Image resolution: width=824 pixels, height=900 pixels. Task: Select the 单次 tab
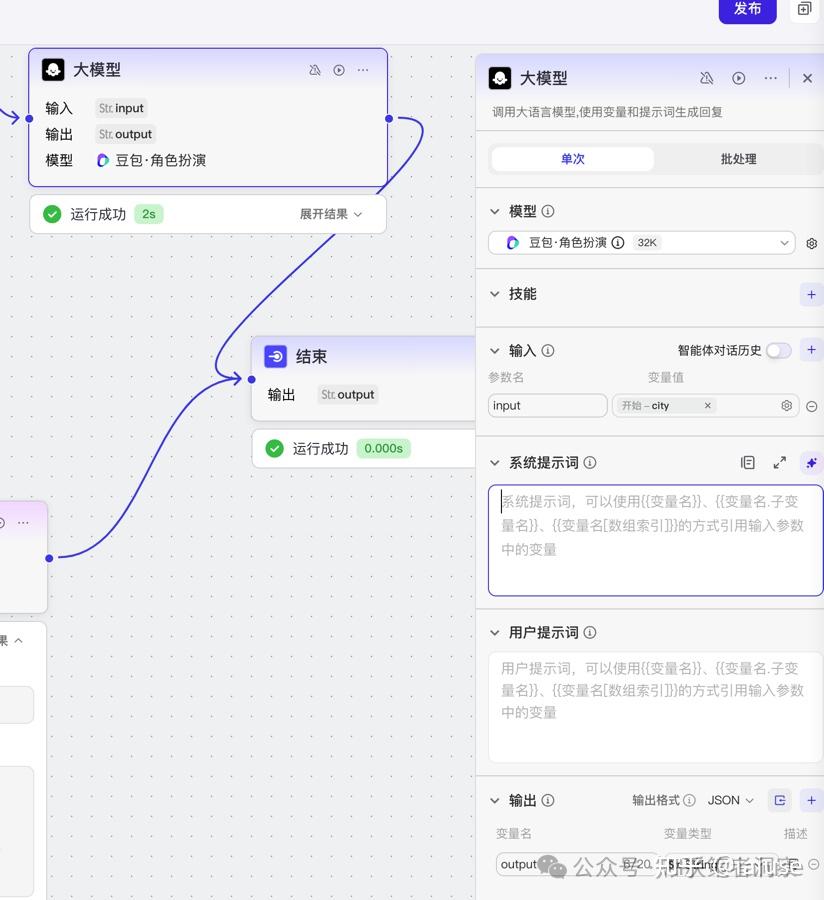click(573, 158)
